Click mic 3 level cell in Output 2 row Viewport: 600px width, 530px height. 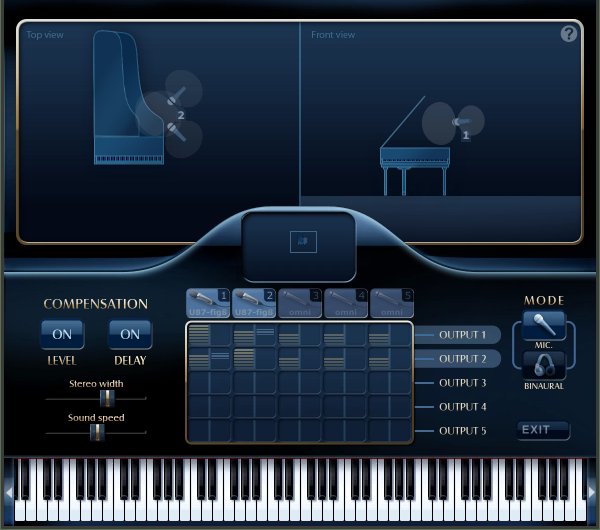pos(289,359)
